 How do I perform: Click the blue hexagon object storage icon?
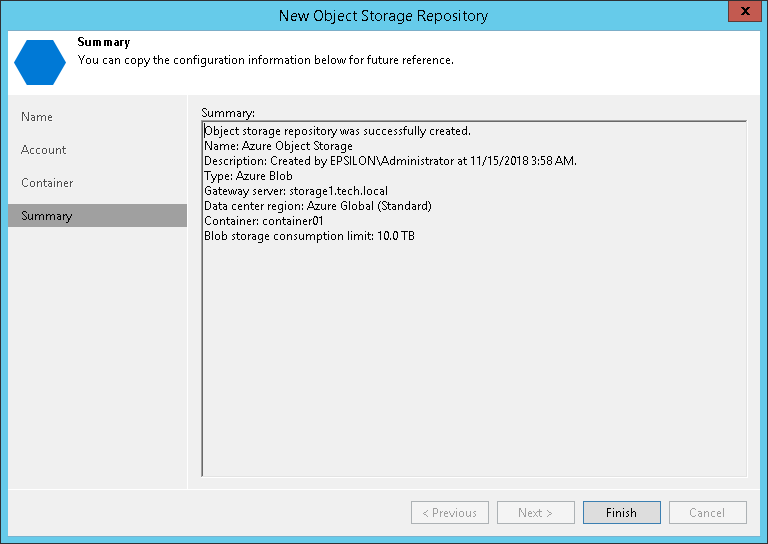pos(40,61)
